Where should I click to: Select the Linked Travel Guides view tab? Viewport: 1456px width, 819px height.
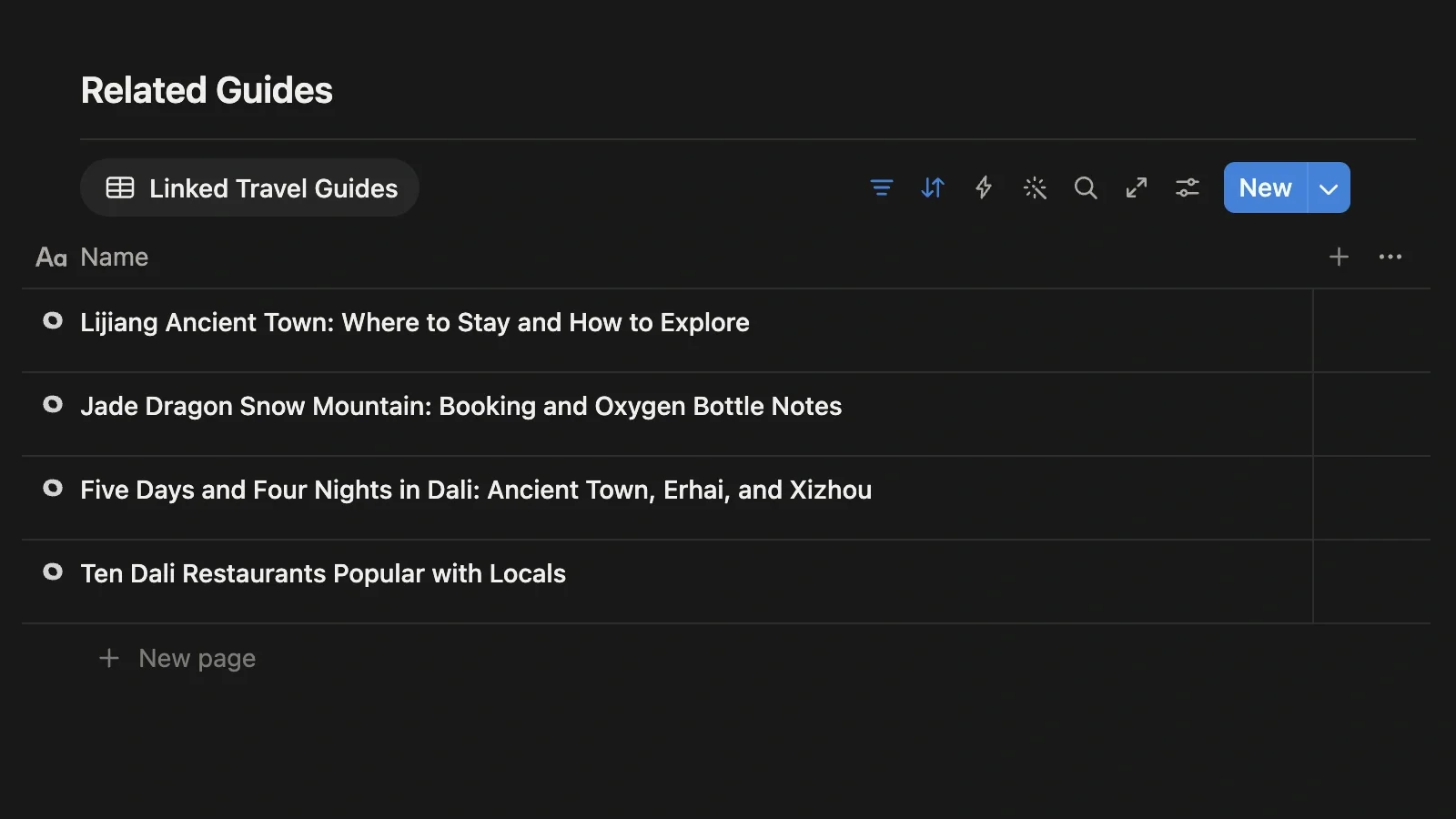pos(249,187)
